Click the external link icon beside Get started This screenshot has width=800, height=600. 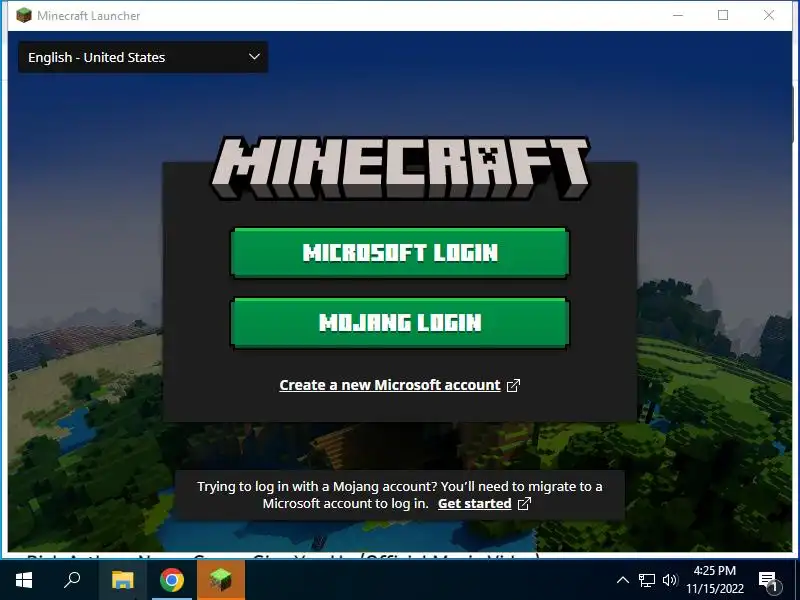click(524, 504)
